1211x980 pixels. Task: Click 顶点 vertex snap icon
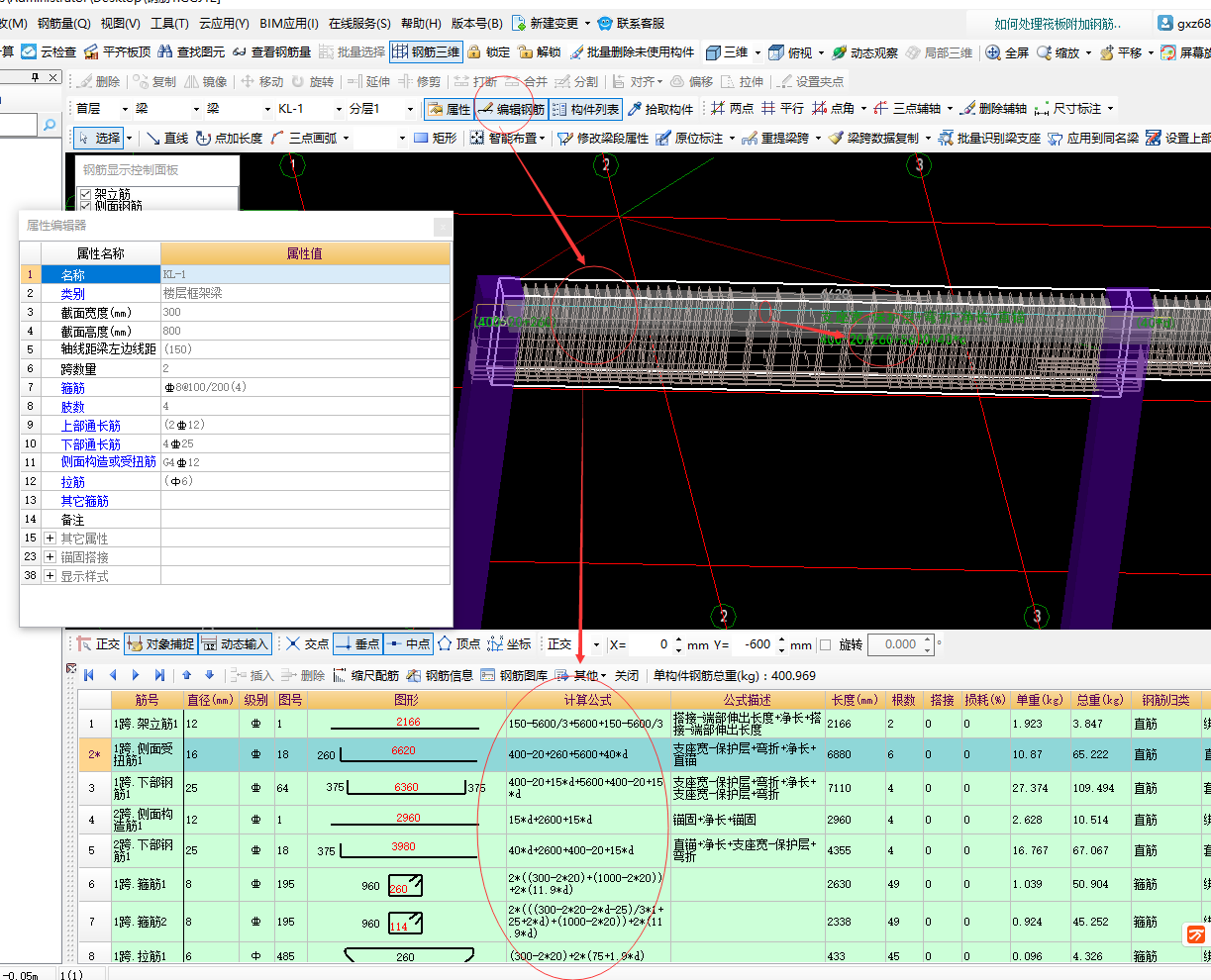458,643
